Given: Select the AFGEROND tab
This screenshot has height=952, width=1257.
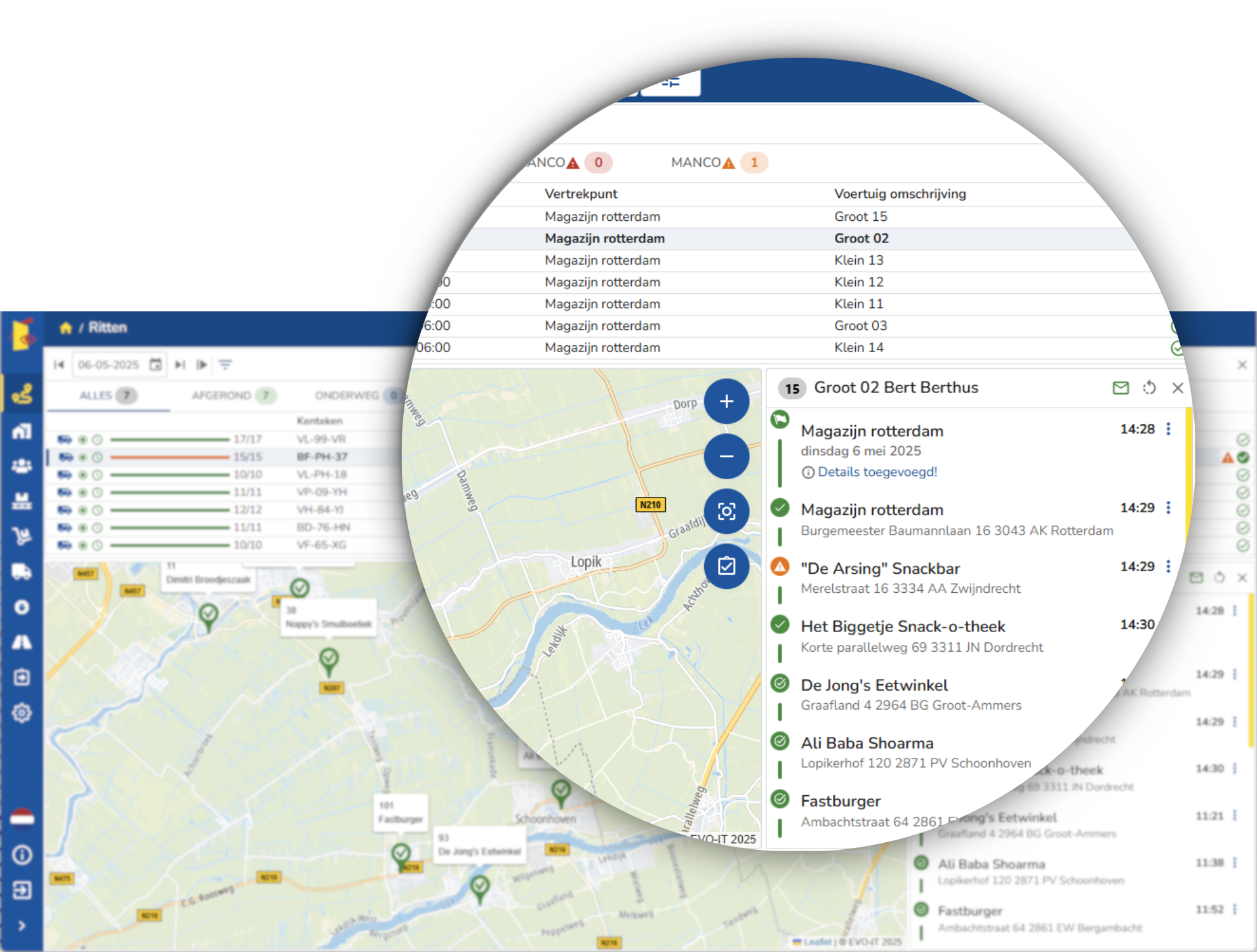Looking at the screenshot, I should coord(234,395).
